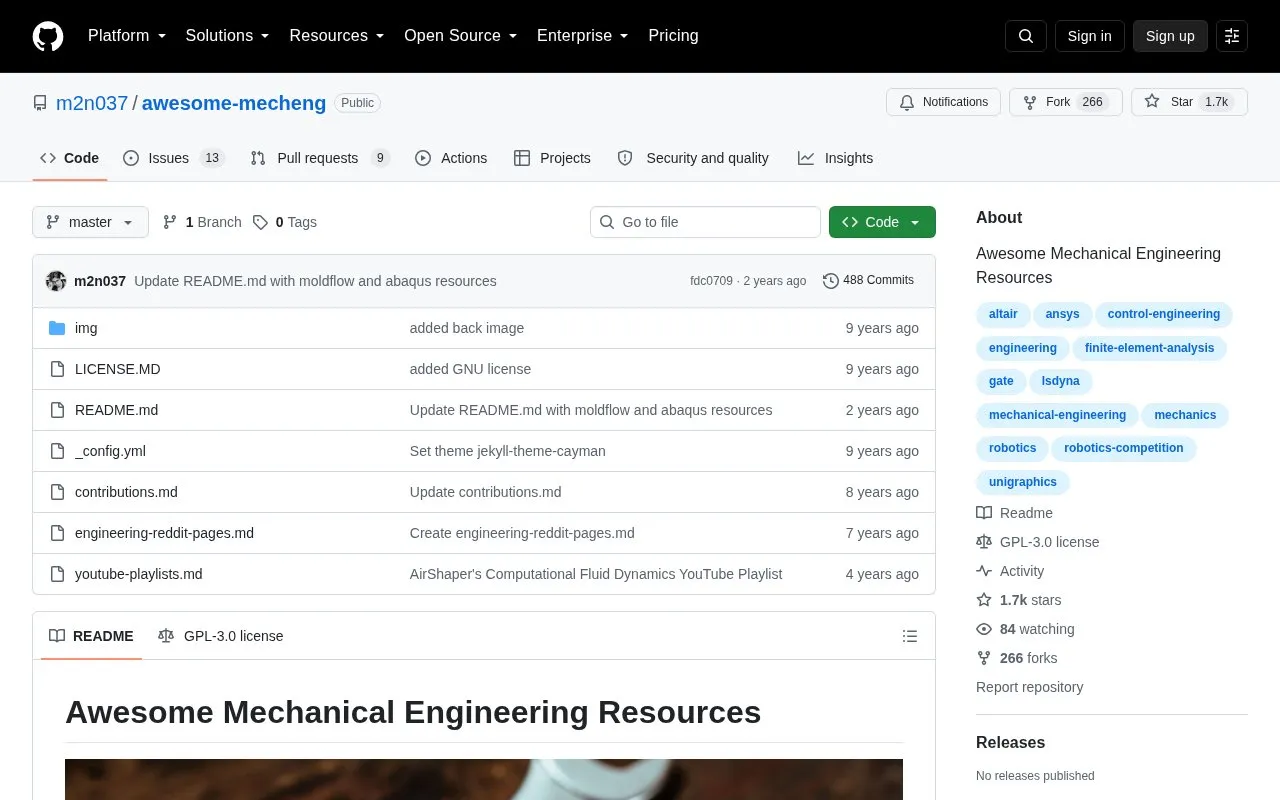The width and height of the screenshot is (1280, 800).
Task: Click the m2n037 avatar in the commit row
Action: tap(56, 281)
